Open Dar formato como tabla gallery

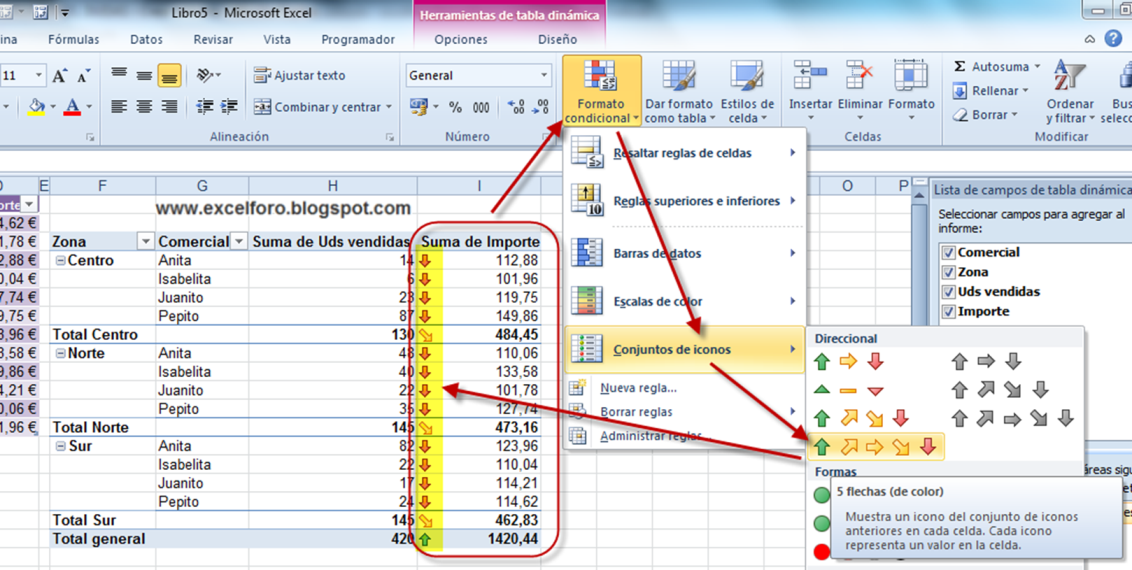(679, 92)
